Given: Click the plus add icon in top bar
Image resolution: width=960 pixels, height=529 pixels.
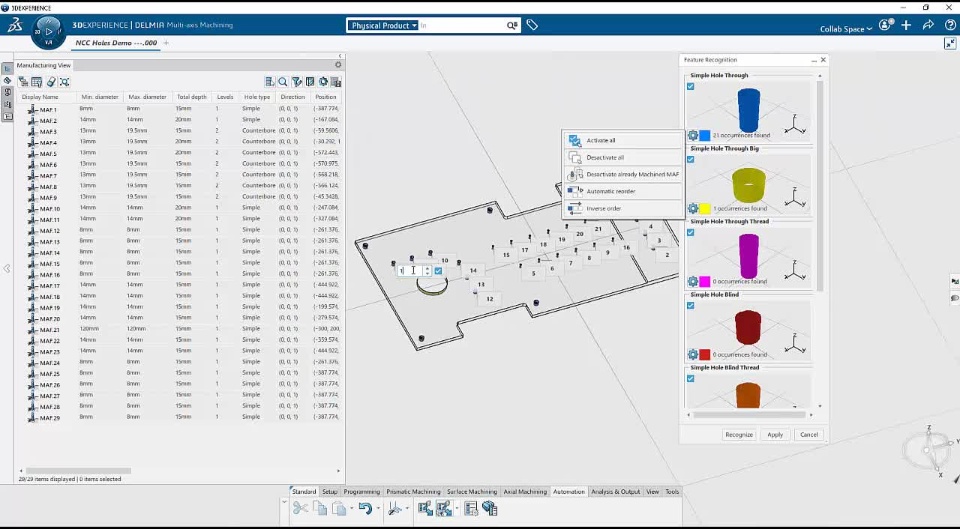Looking at the screenshot, I should point(906,25).
